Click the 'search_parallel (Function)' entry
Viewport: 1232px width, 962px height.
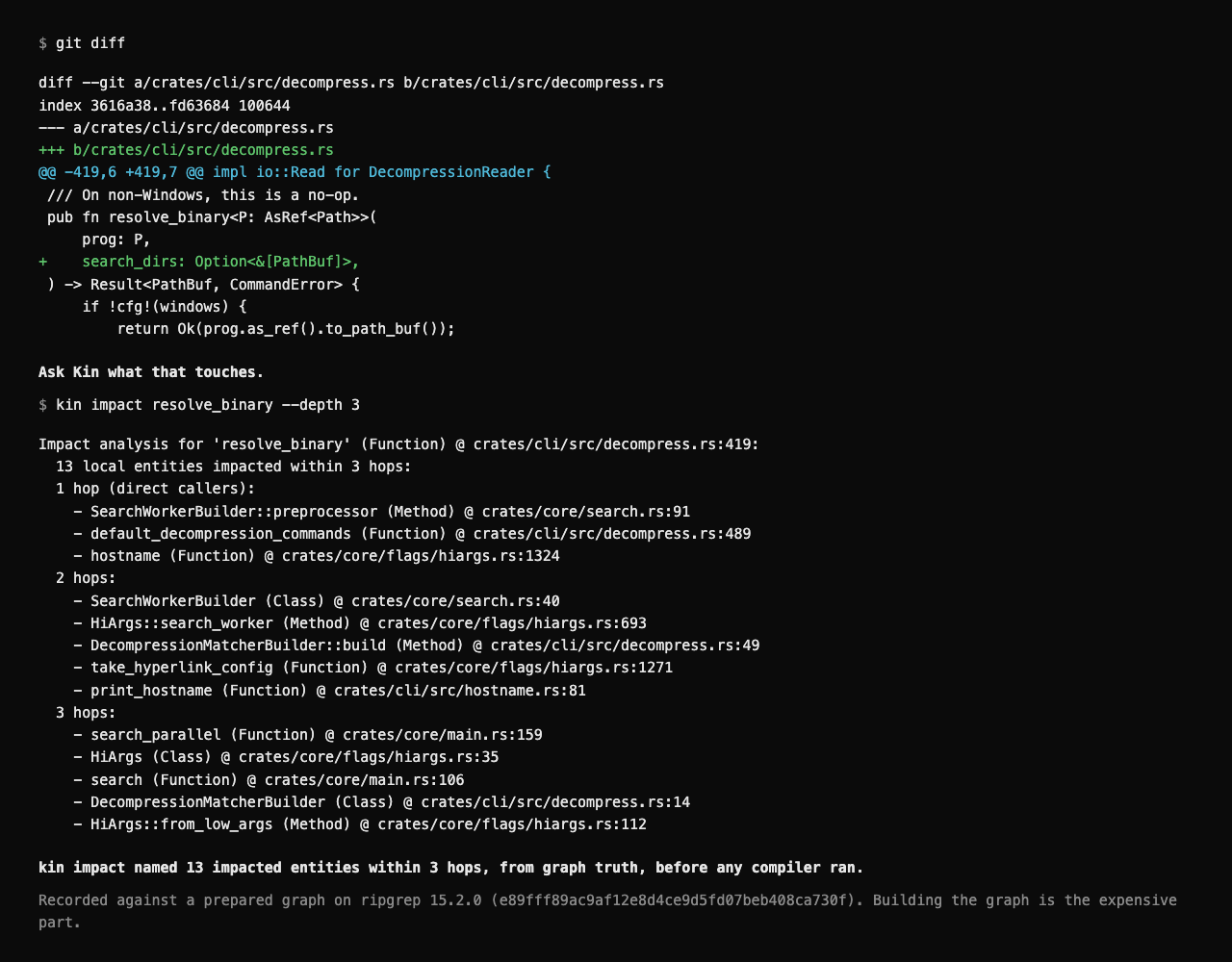[308, 735]
